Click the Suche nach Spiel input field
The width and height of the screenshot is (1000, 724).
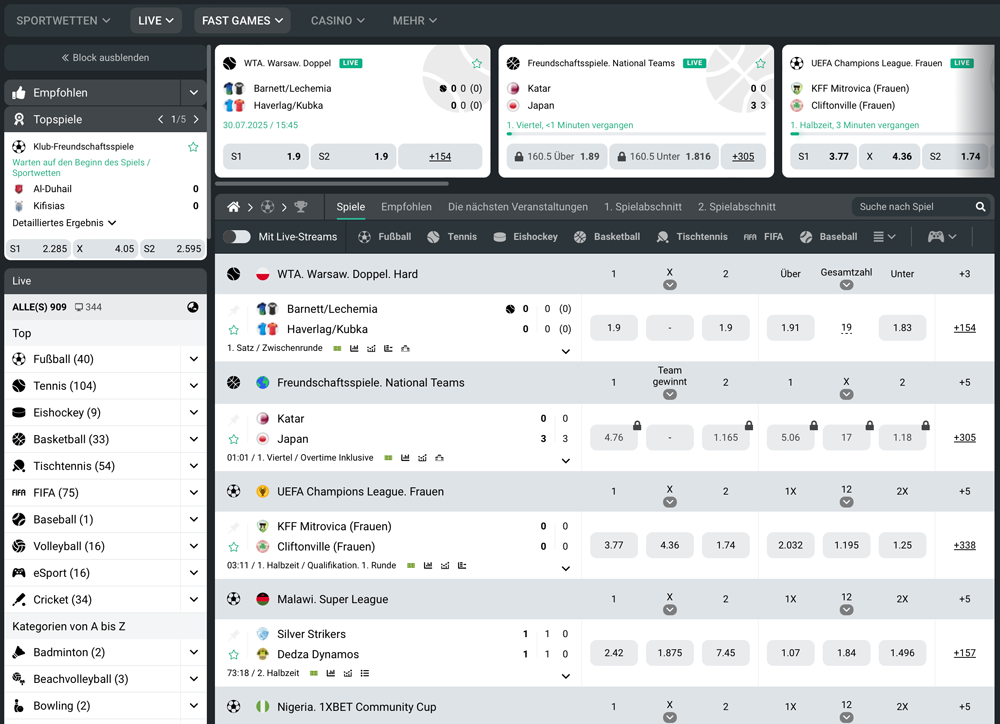[910, 207]
